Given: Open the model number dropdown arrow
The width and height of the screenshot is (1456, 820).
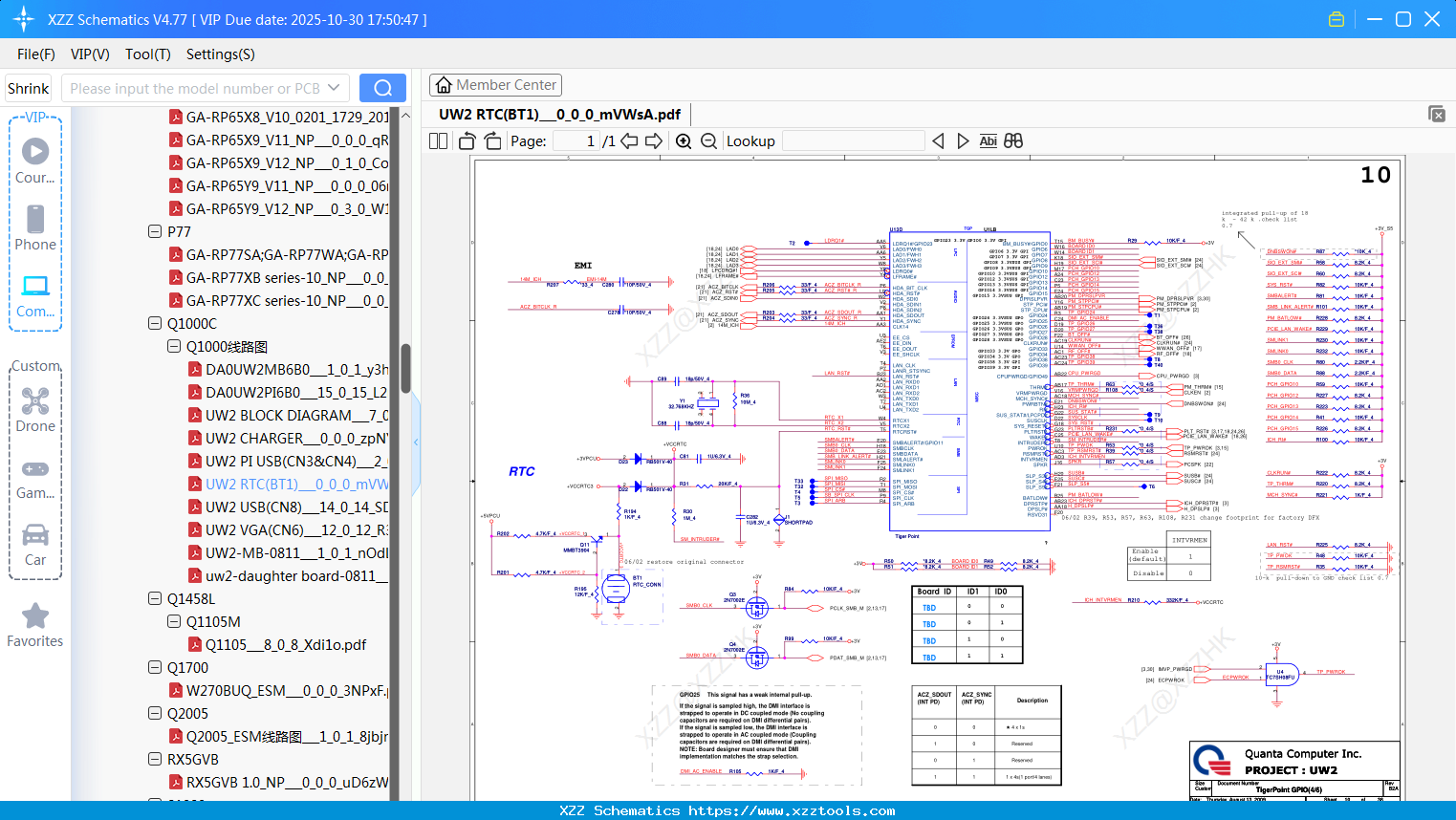Looking at the screenshot, I should click(x=334, y=88).
